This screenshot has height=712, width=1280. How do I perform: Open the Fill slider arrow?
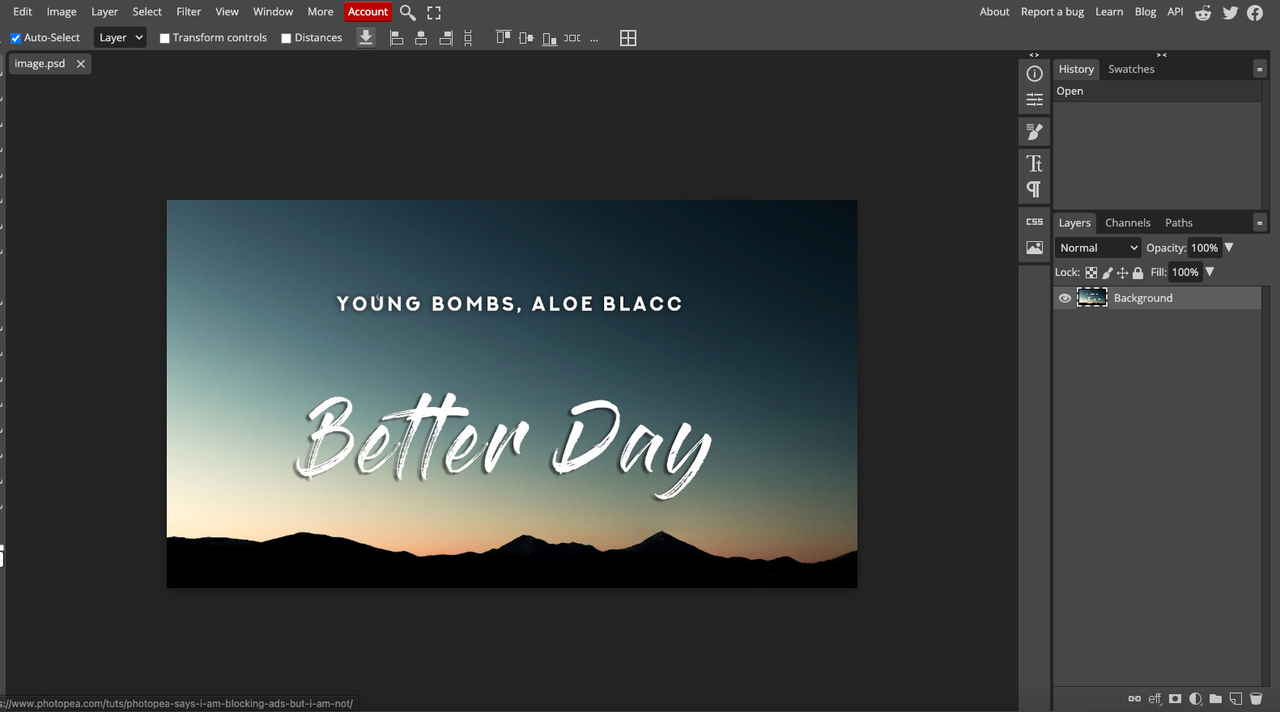[x=1209, y=272]
